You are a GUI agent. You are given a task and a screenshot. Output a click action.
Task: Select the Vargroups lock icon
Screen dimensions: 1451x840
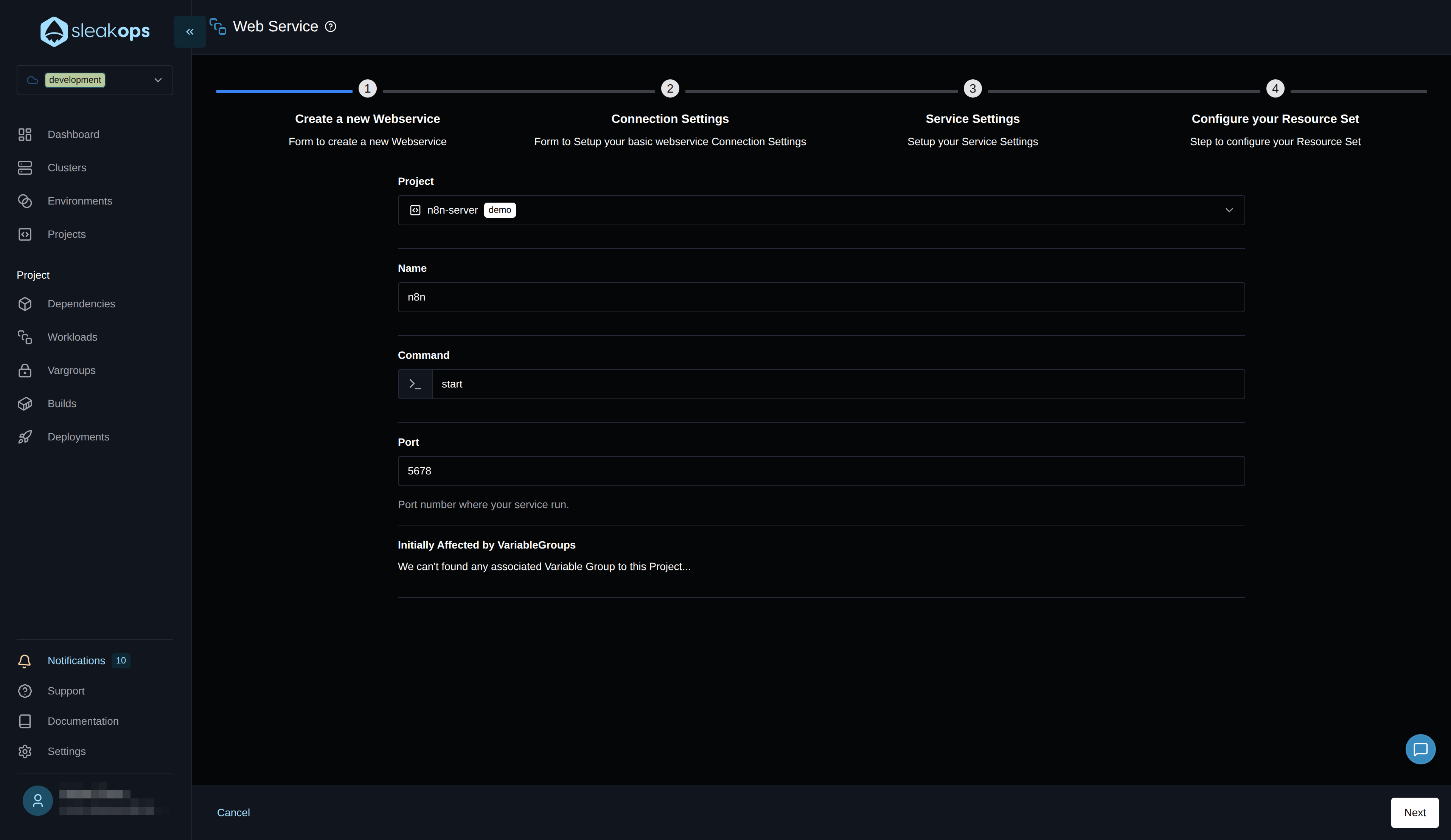pyautogui.click(x=25, y=370)
